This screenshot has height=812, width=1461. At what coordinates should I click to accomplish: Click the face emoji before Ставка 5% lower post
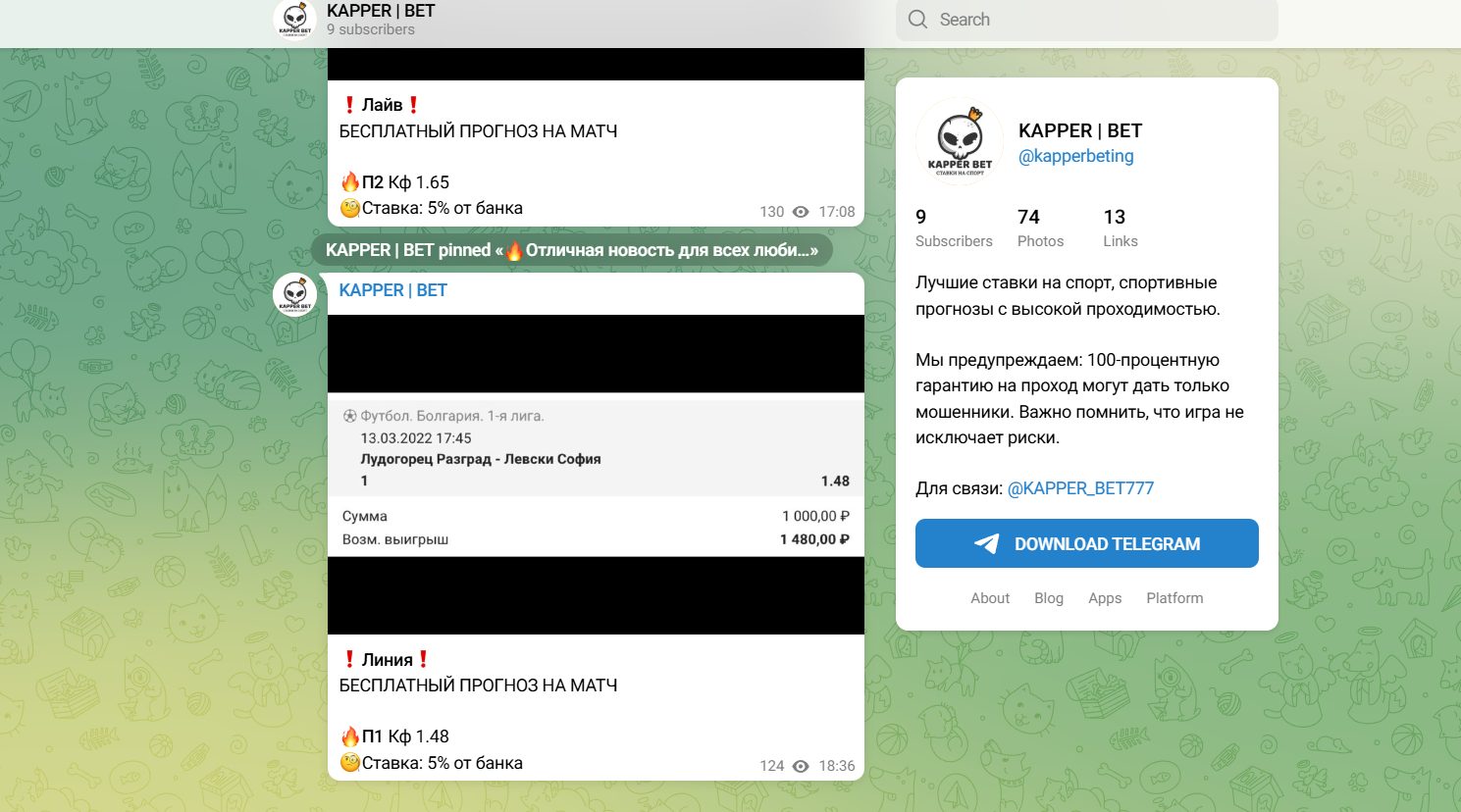[x=350, y=762]
